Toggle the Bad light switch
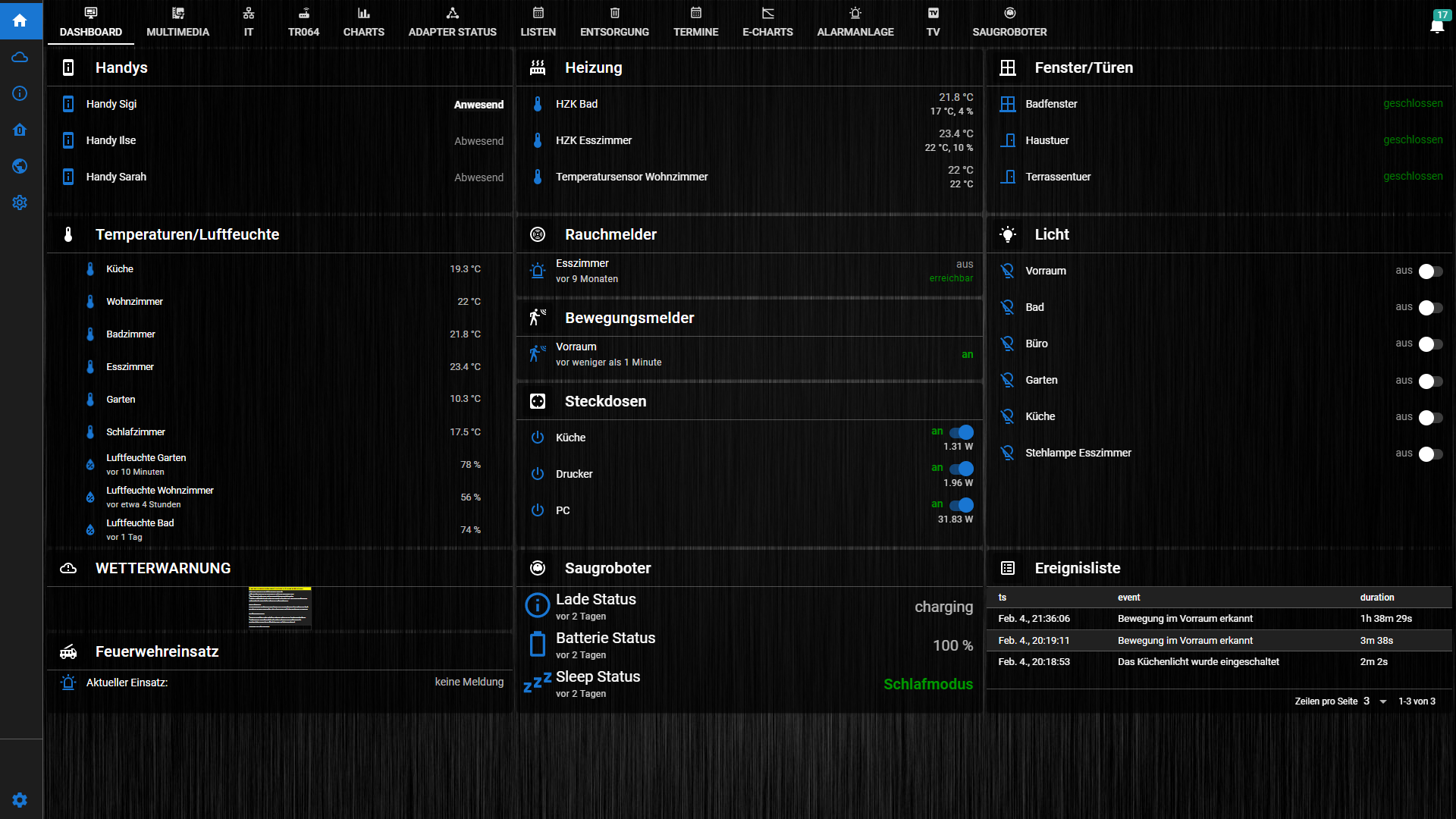Image resolution: width=1456 pixels, height=819 pixels. click(1430, 308)
